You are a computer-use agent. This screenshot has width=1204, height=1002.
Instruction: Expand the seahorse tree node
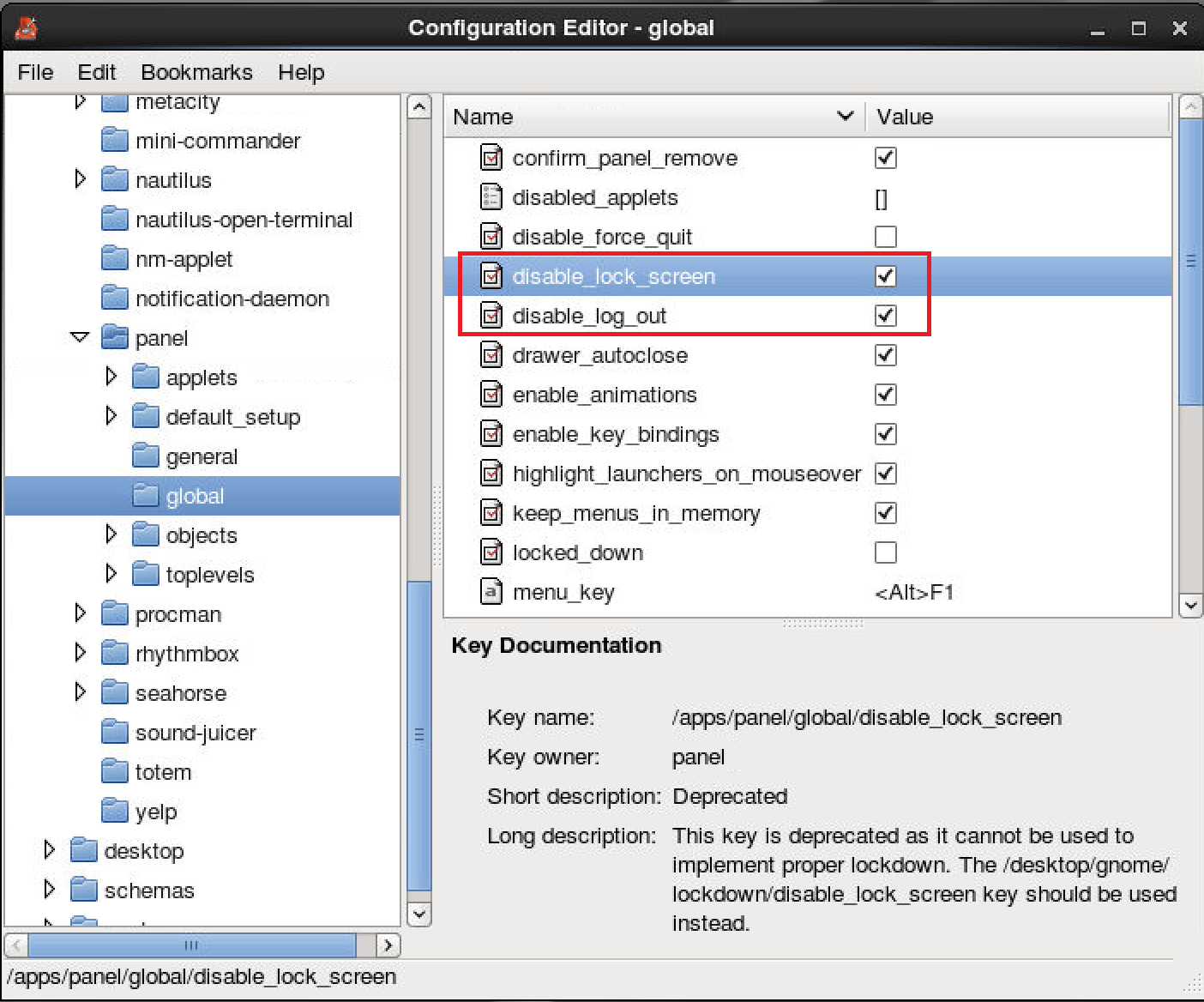(80, 691)
